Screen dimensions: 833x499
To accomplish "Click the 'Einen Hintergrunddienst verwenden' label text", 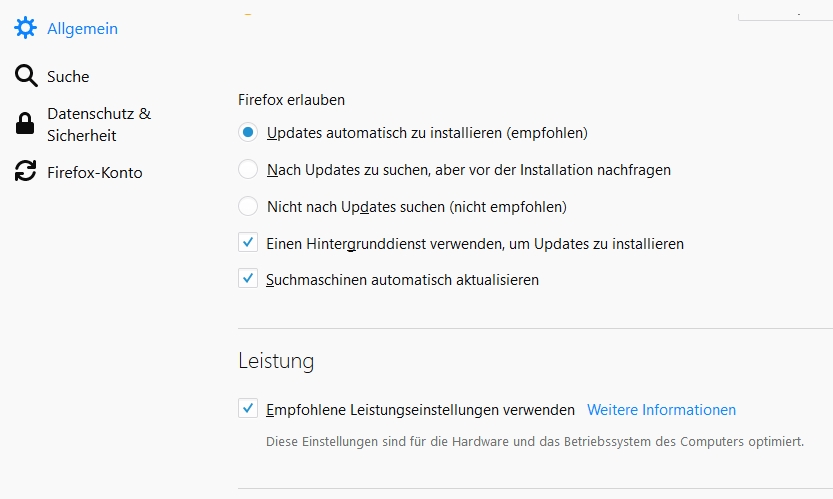I will [475, 243].
